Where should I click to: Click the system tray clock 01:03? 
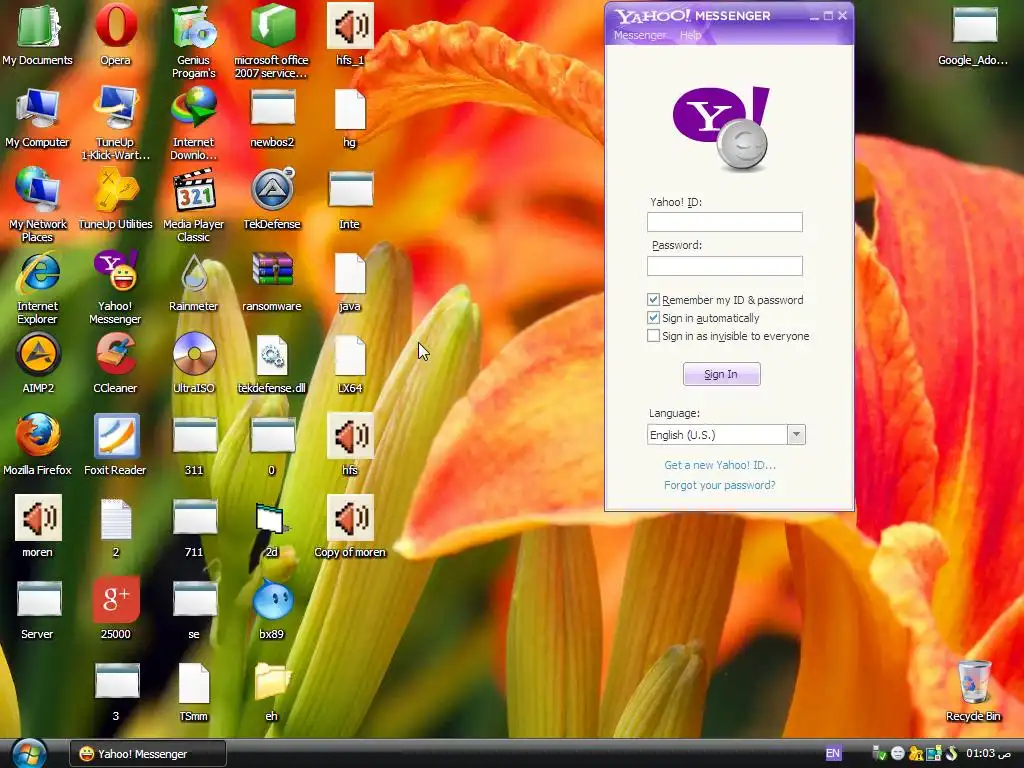(989, 754)
